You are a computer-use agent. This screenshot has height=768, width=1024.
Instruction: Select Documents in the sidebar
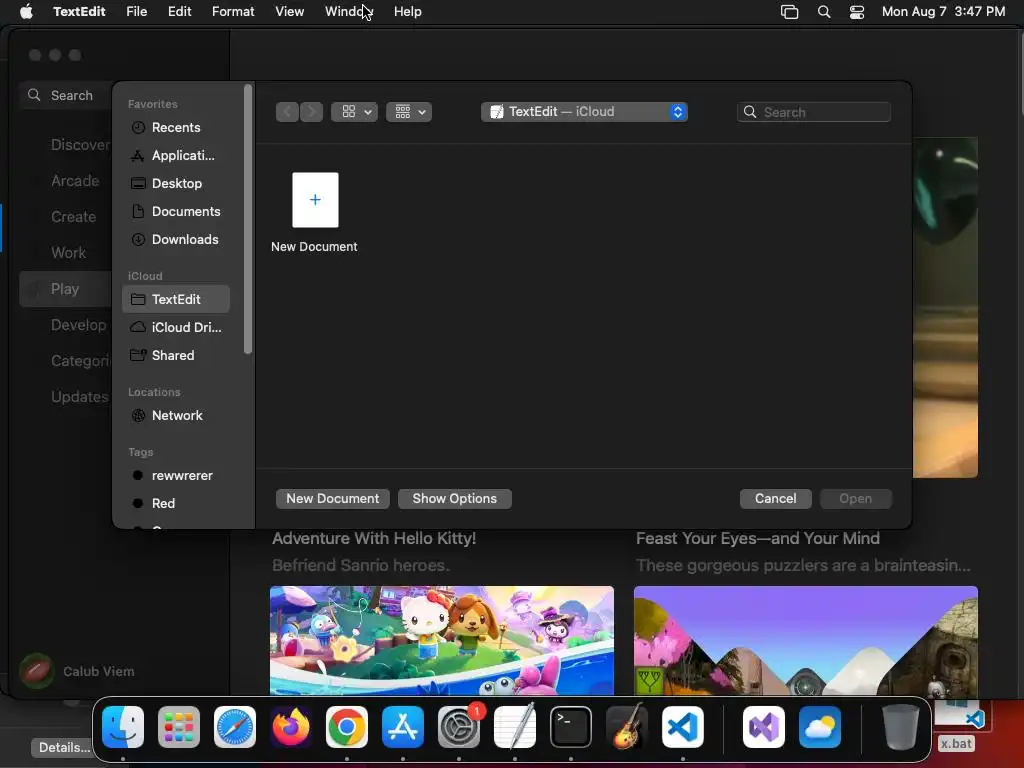[176, 212]
